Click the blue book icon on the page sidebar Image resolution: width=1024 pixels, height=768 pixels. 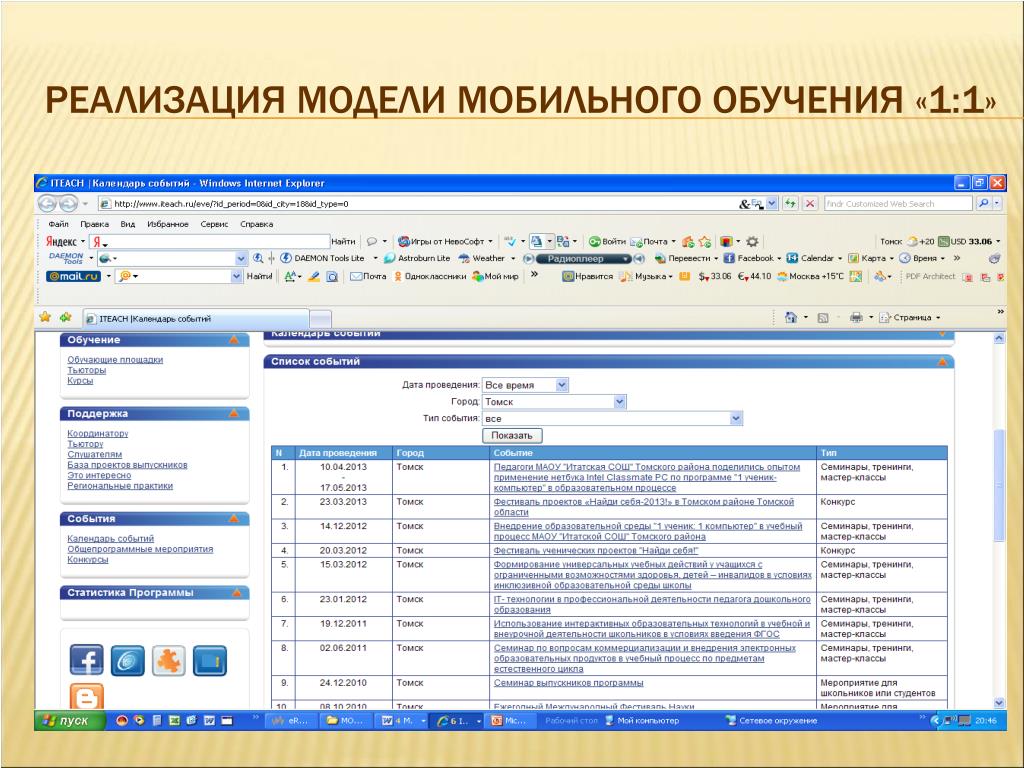210,660
